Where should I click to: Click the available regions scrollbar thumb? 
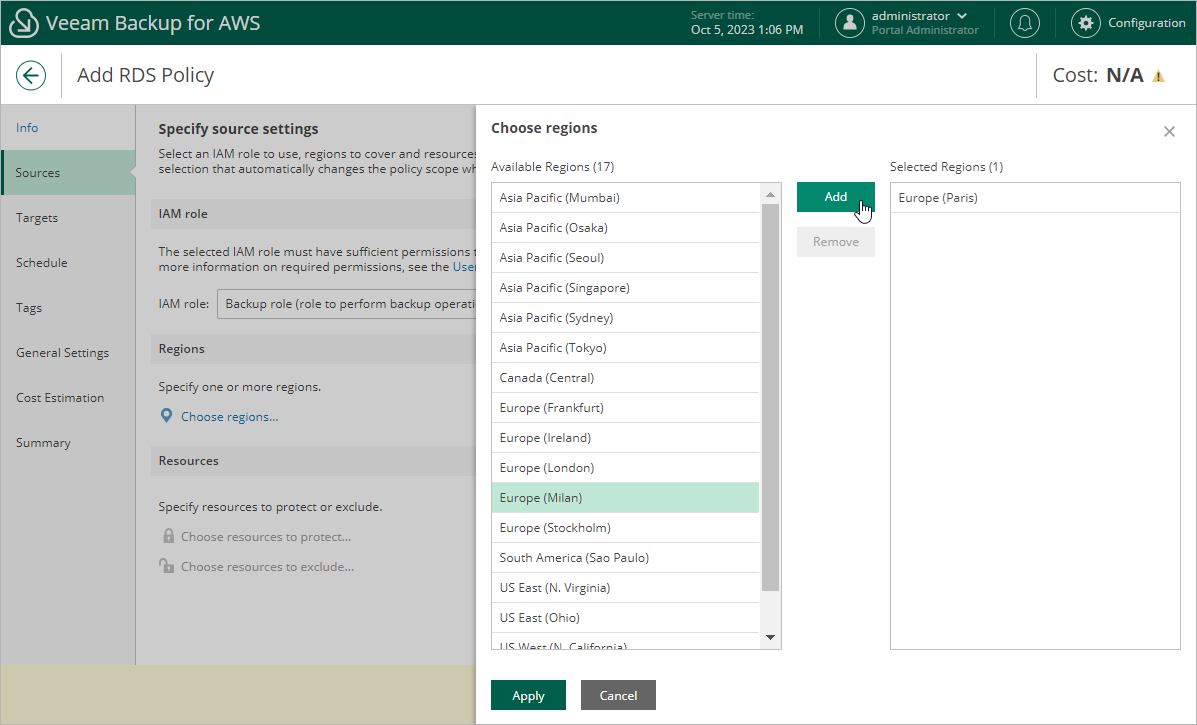click(x=770, y=397)
